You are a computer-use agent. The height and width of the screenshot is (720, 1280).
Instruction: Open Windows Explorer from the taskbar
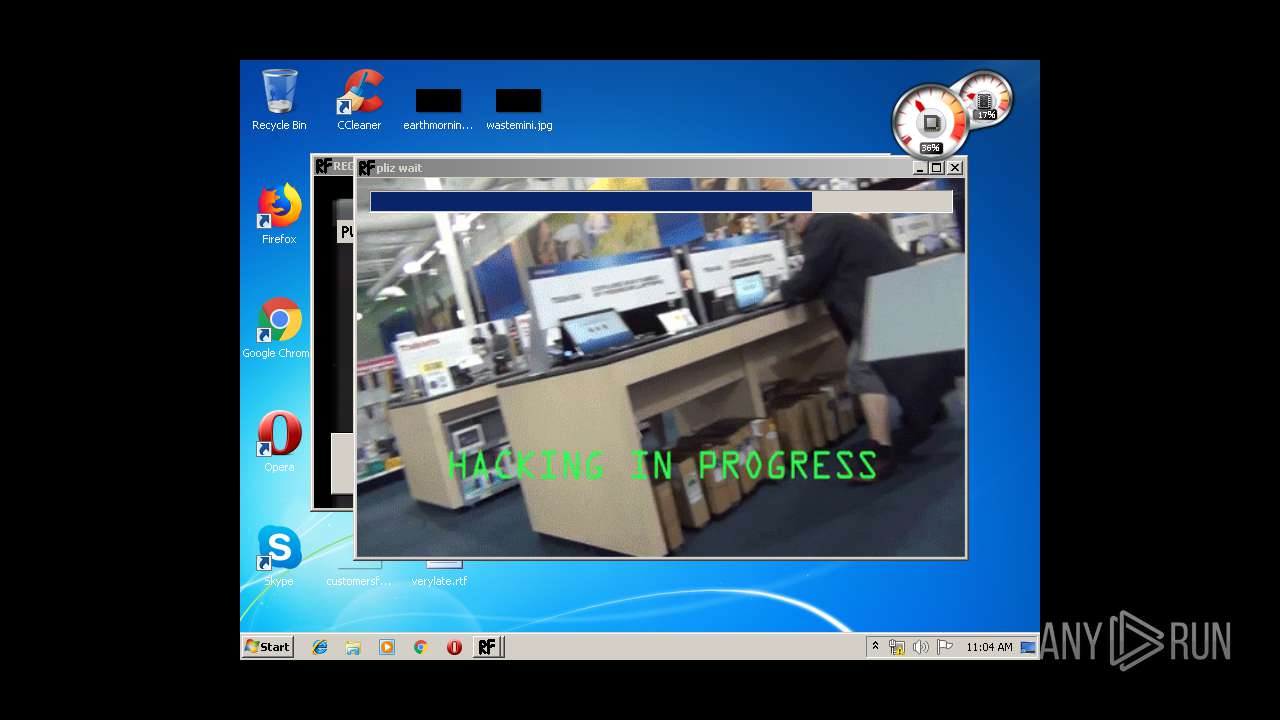pos(353,647)
